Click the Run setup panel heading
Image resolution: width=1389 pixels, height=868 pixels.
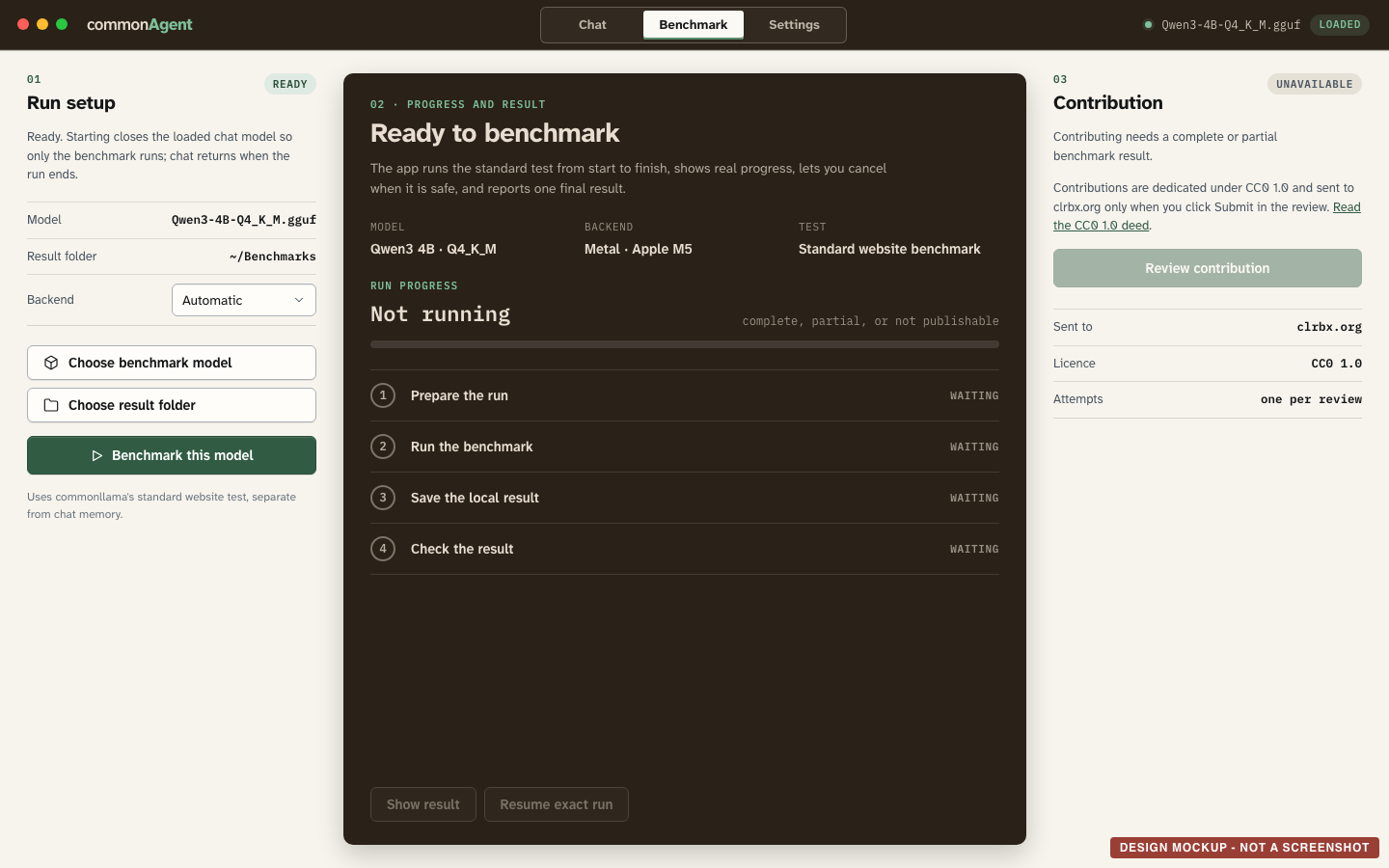71,103
